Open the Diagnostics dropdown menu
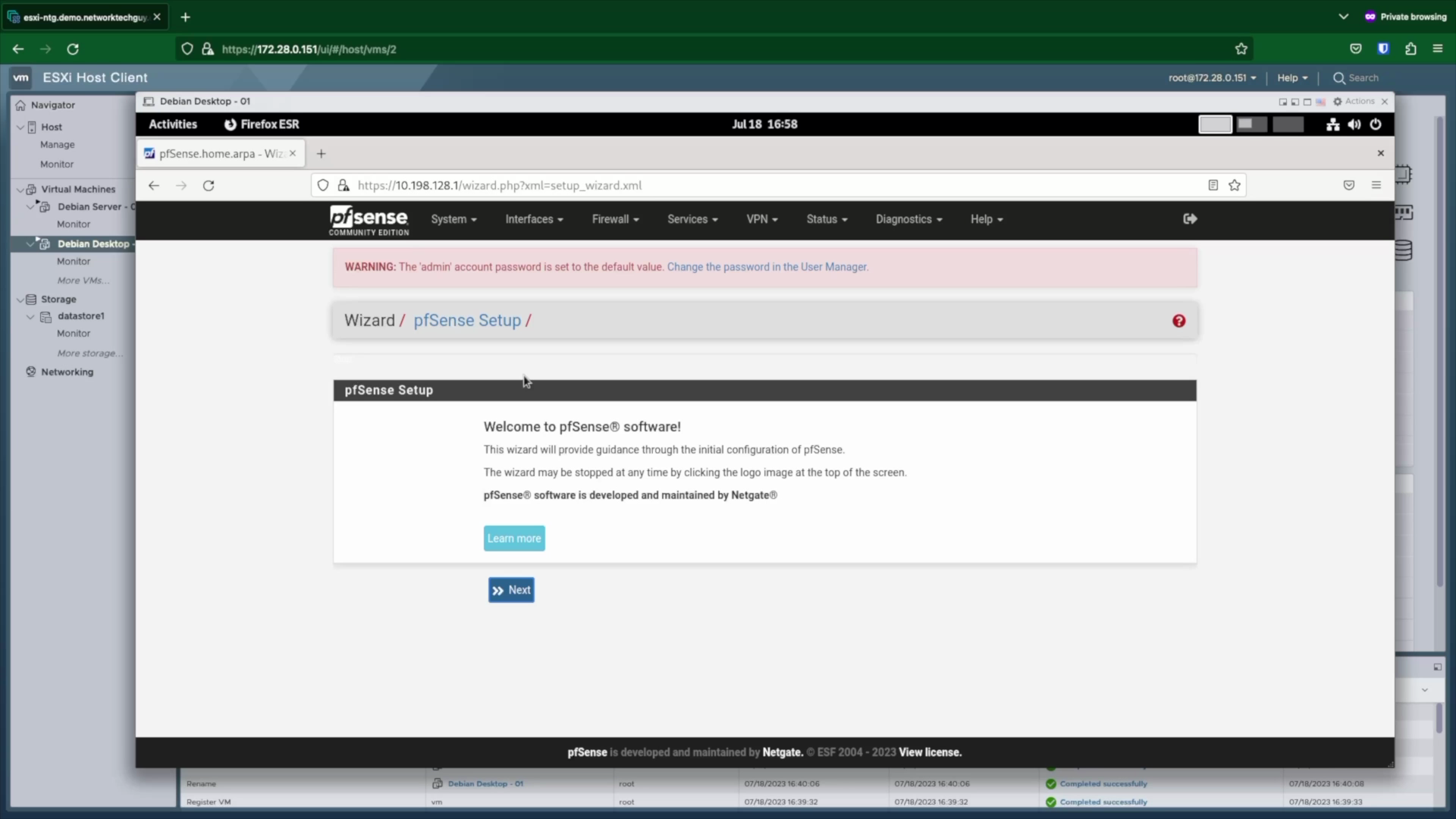1456x819 pixels. point(909,219)
